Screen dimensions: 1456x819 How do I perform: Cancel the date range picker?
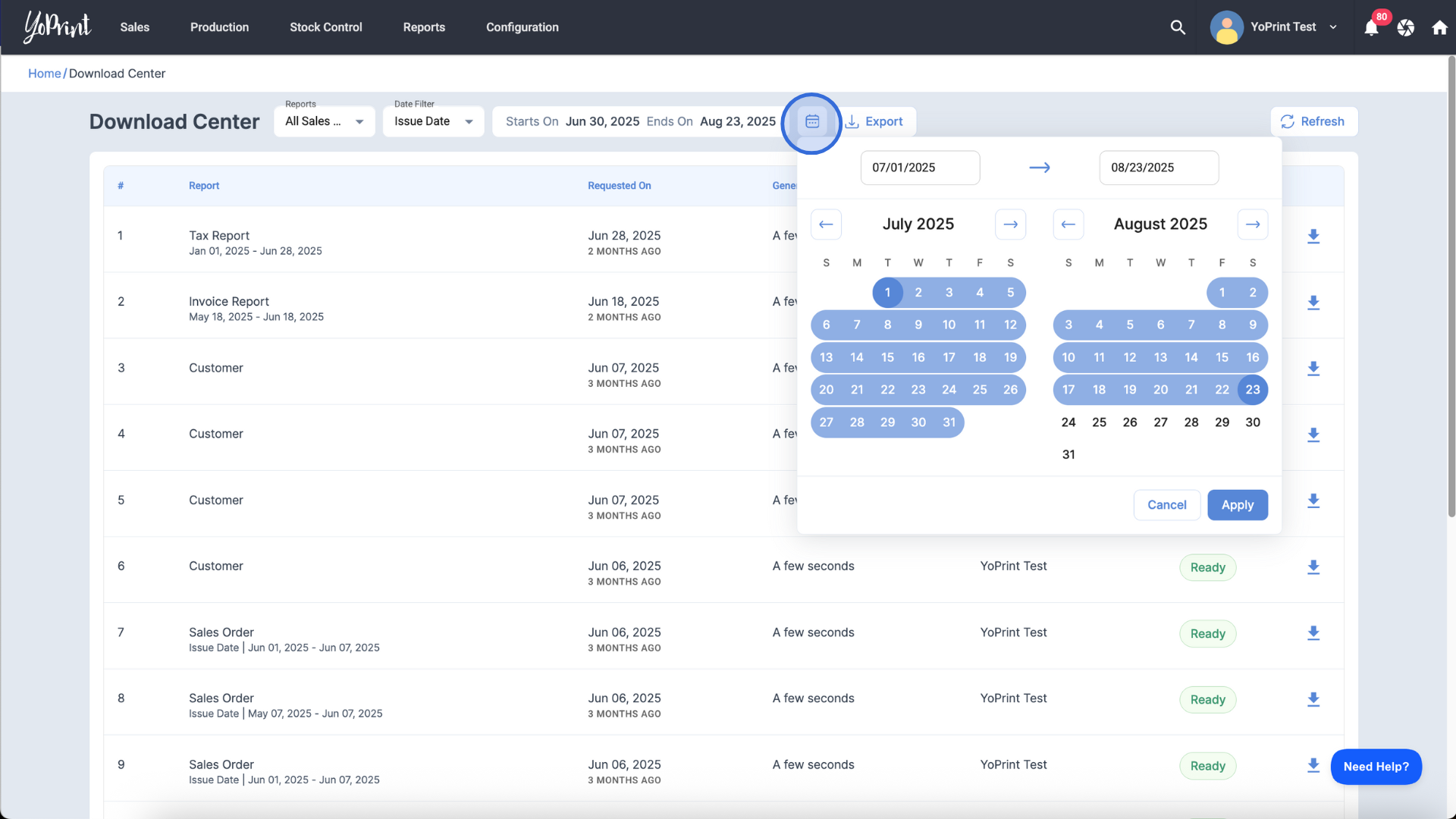coord(1166,505)
